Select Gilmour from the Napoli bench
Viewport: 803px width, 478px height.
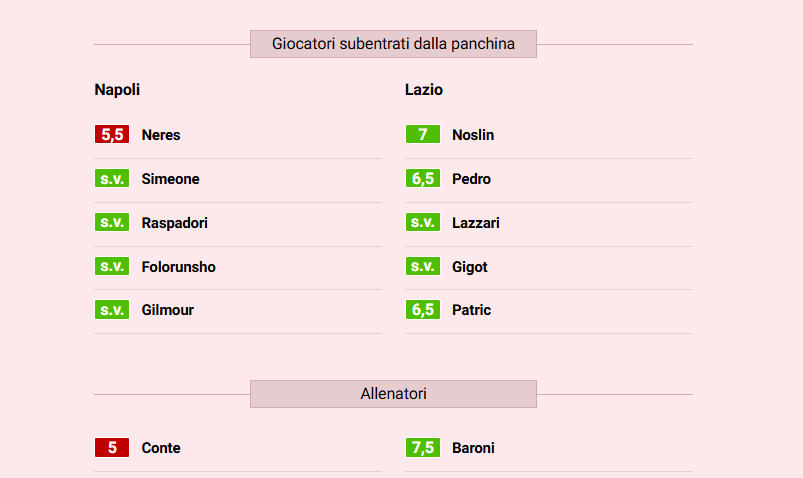point(168,310)
